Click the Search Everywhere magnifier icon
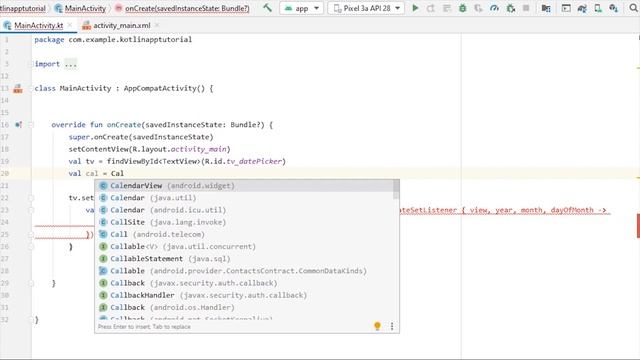Screen dimensions: 640x360 point(633,8)
